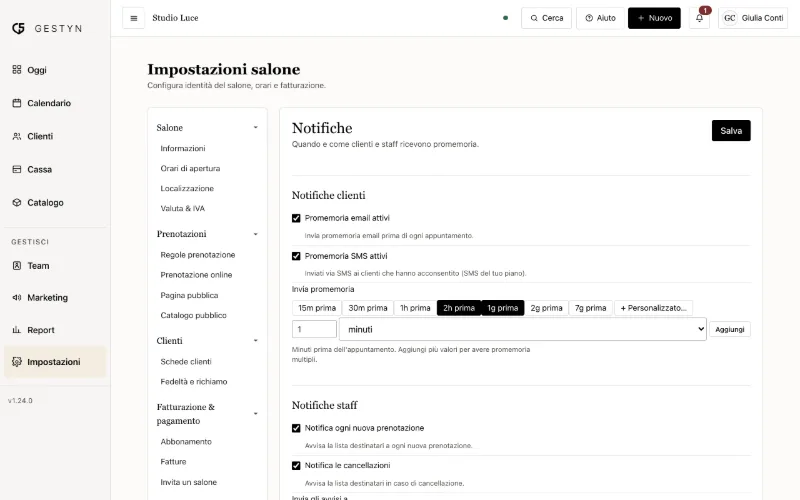Disable Promemoria SMS attivi checkbox
The width and height of the screenshot is (800, 500).
coord(296,256)
